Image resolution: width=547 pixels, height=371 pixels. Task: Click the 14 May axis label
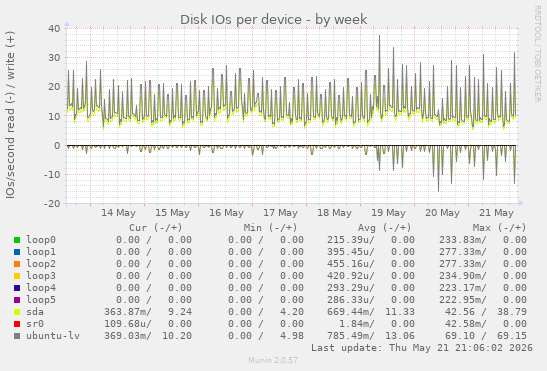pyautogui.click(x=118, y=213)
